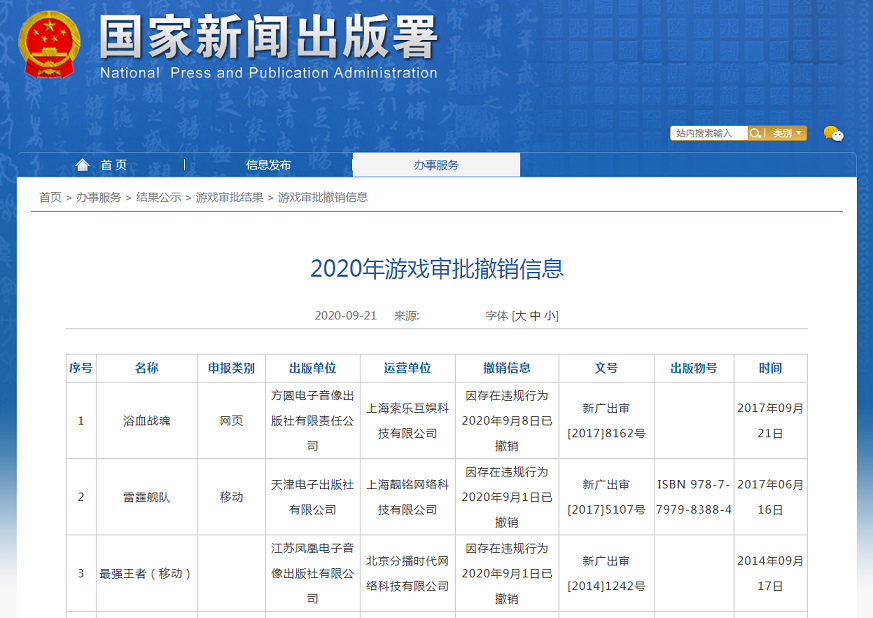Click the 来源 label

tap(406, 316)
